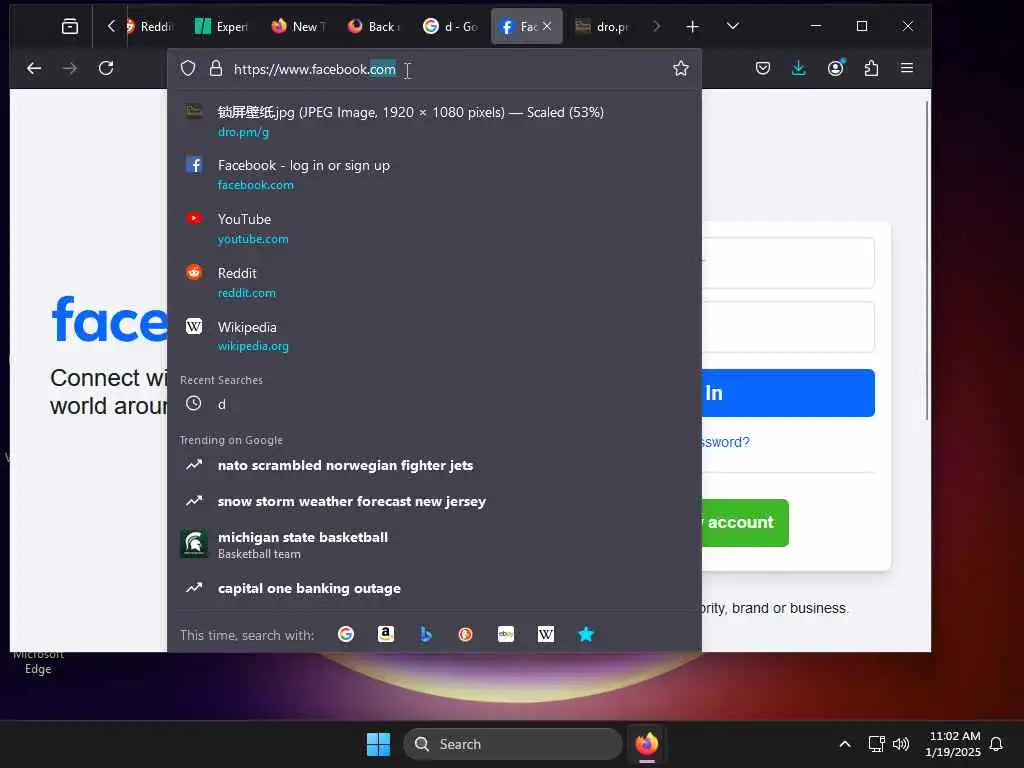Save page to Pocket
Screen dimensions: 1024x768
tap(763, 68)
